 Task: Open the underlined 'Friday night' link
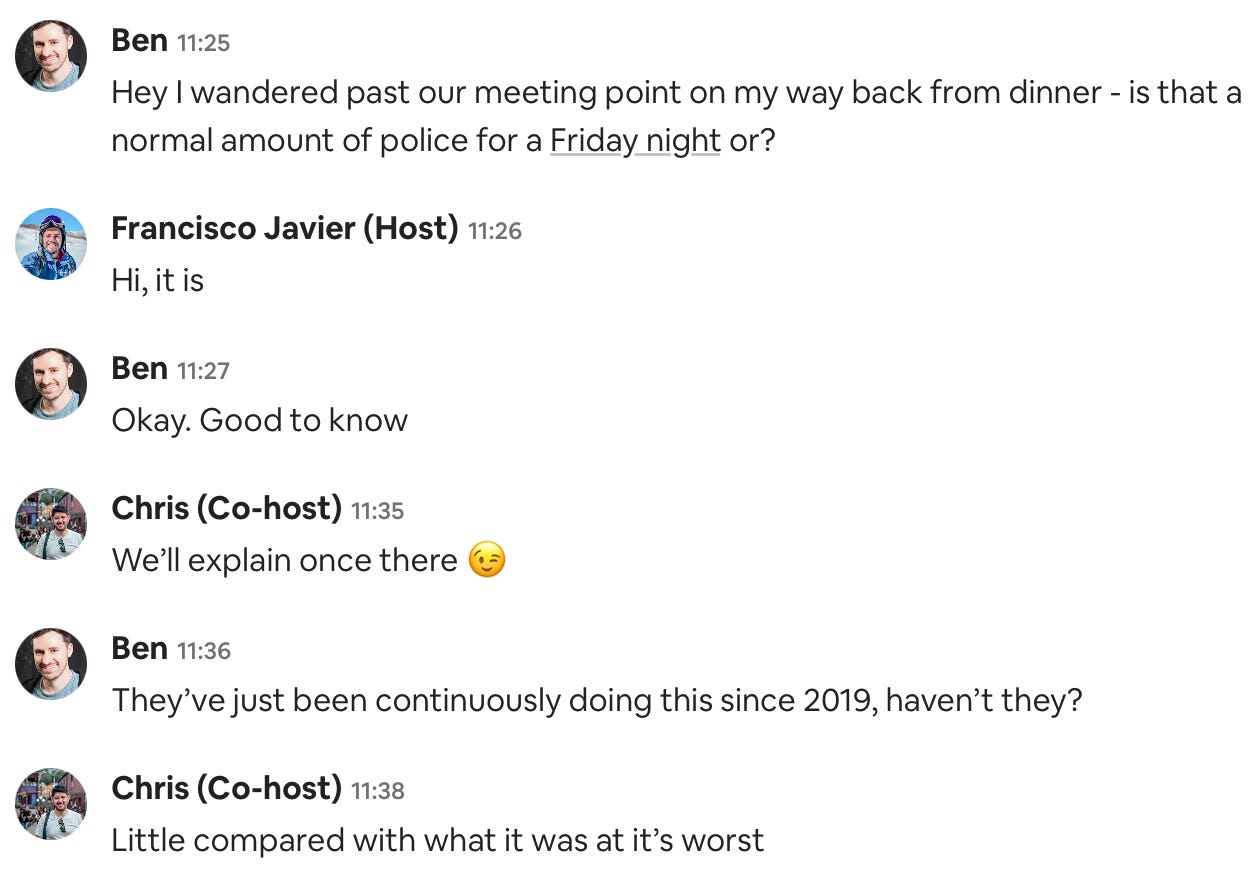pyautogui.click(x=635, y=140)
